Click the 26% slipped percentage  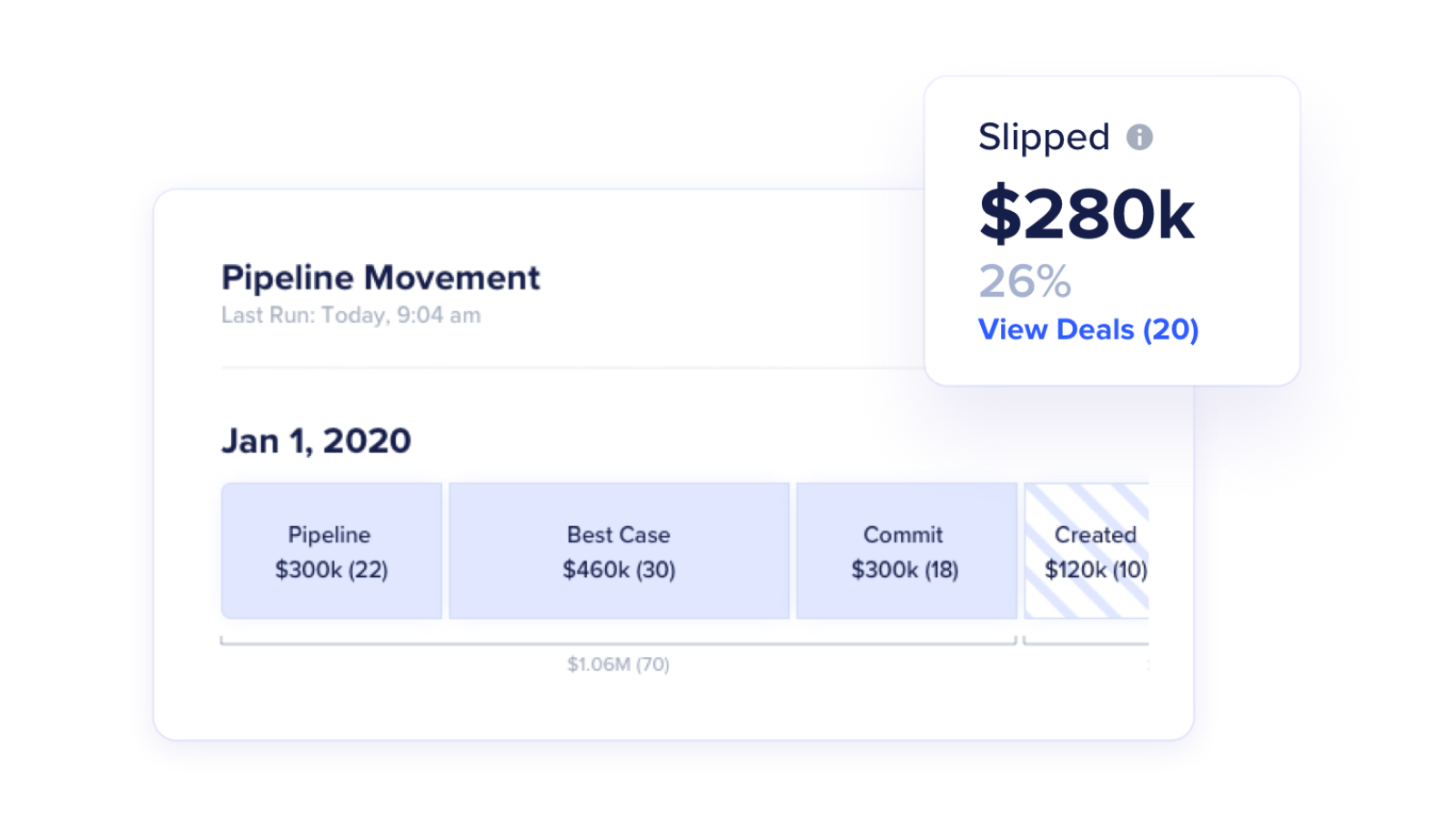[1025, 281]
